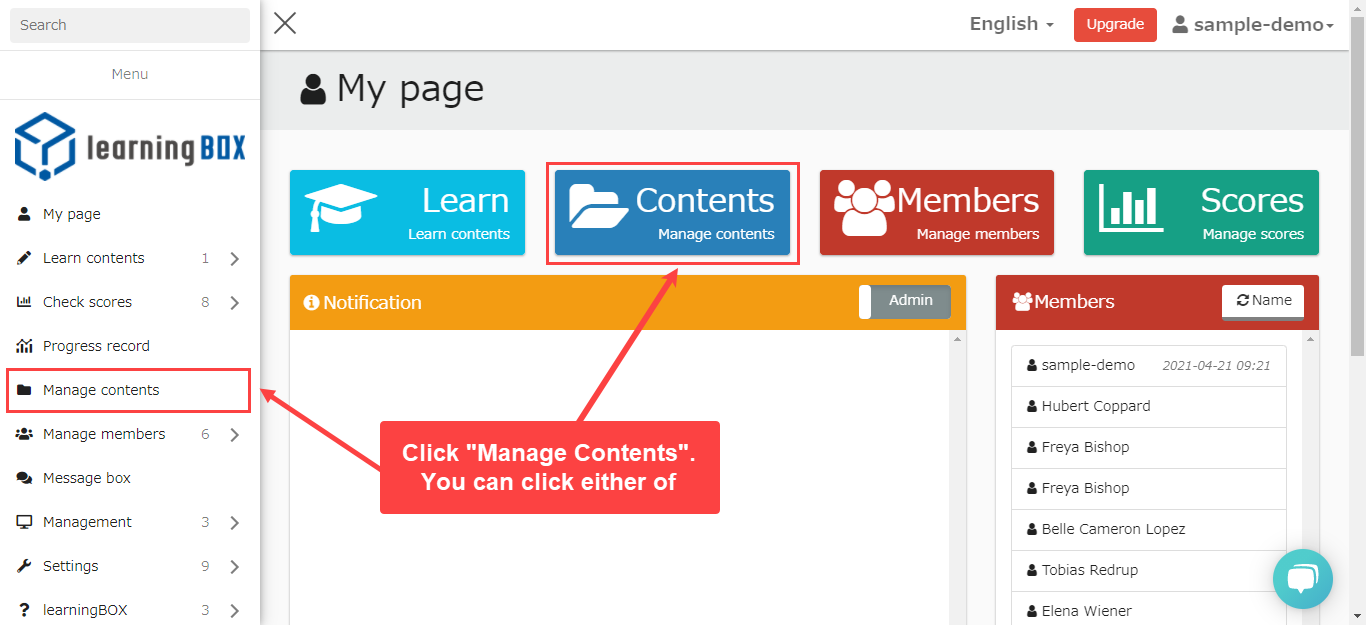The width and height of the screenshot is (1366, 625).
Task: Open the Scores tile with chart icon
Action: [x=1201, y=212]
